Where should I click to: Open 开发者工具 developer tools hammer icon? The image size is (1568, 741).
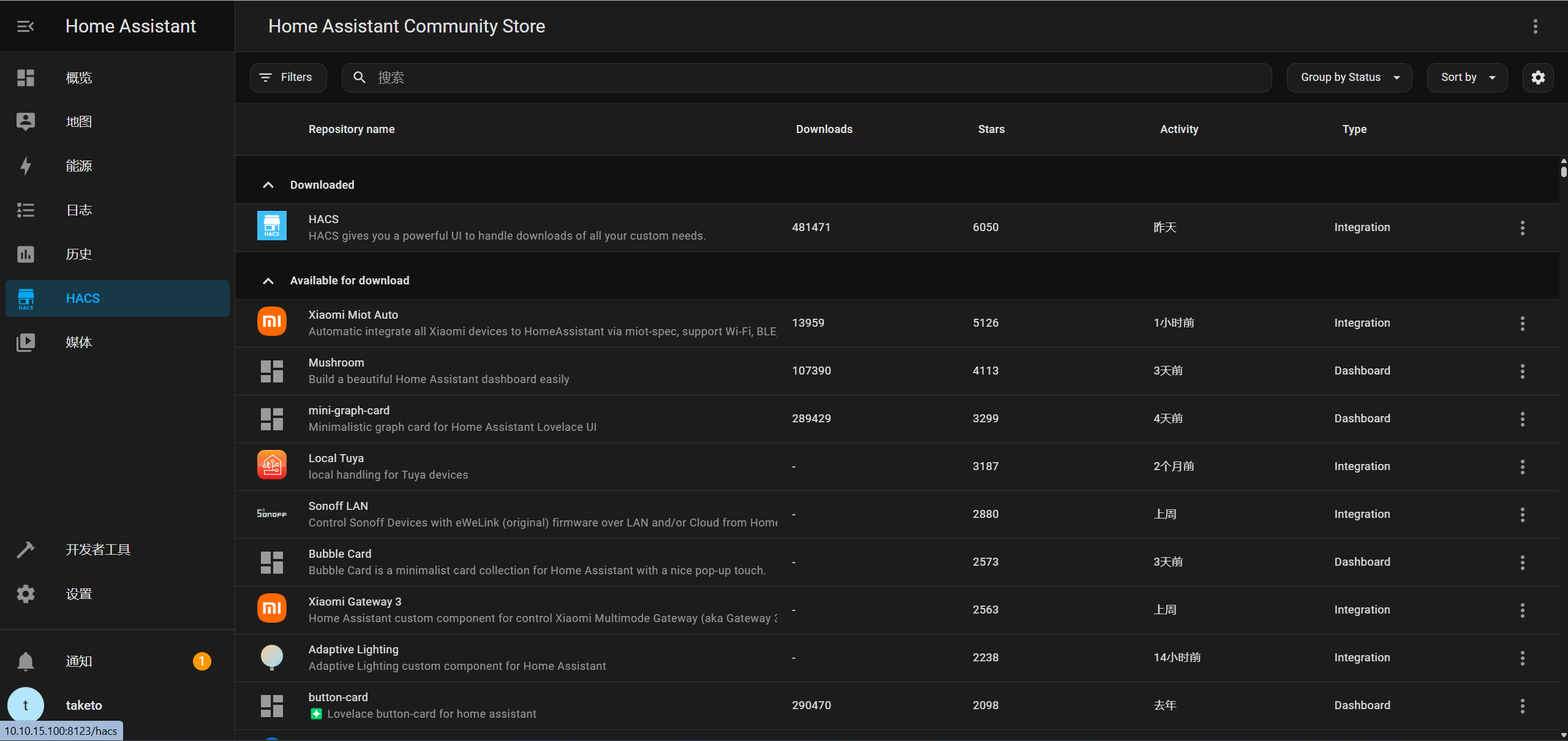tap(26, 550)
